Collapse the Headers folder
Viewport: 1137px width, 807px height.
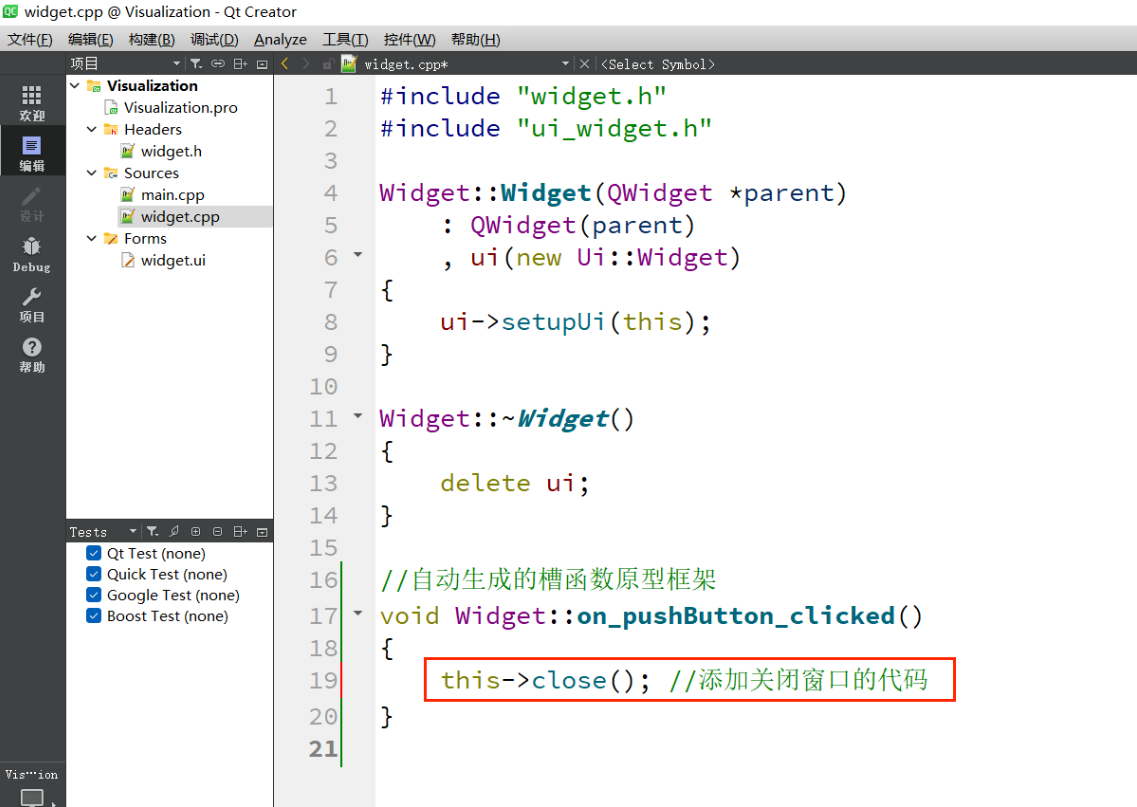pyautogui.click(x=91, y=129)
